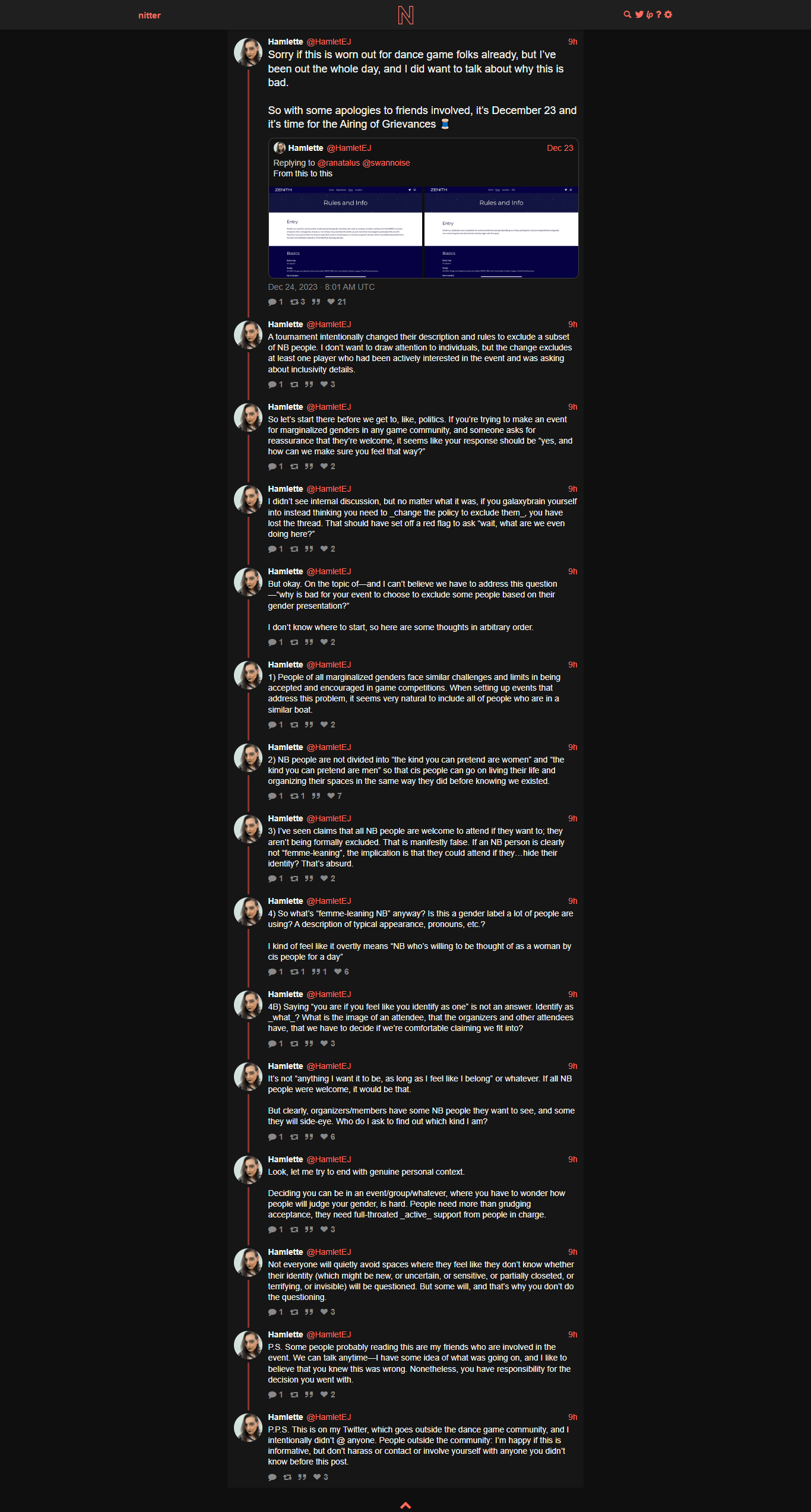Open the @ranatalus mention link

(338, 163)
